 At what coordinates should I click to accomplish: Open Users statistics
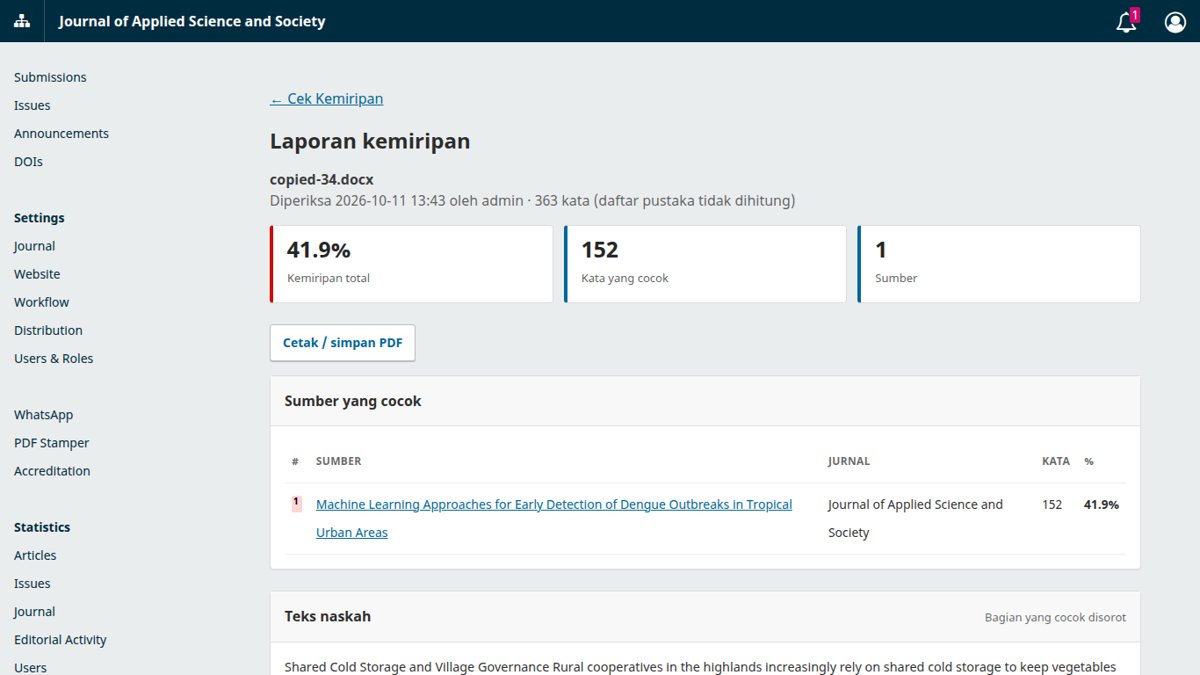(30, 667)
